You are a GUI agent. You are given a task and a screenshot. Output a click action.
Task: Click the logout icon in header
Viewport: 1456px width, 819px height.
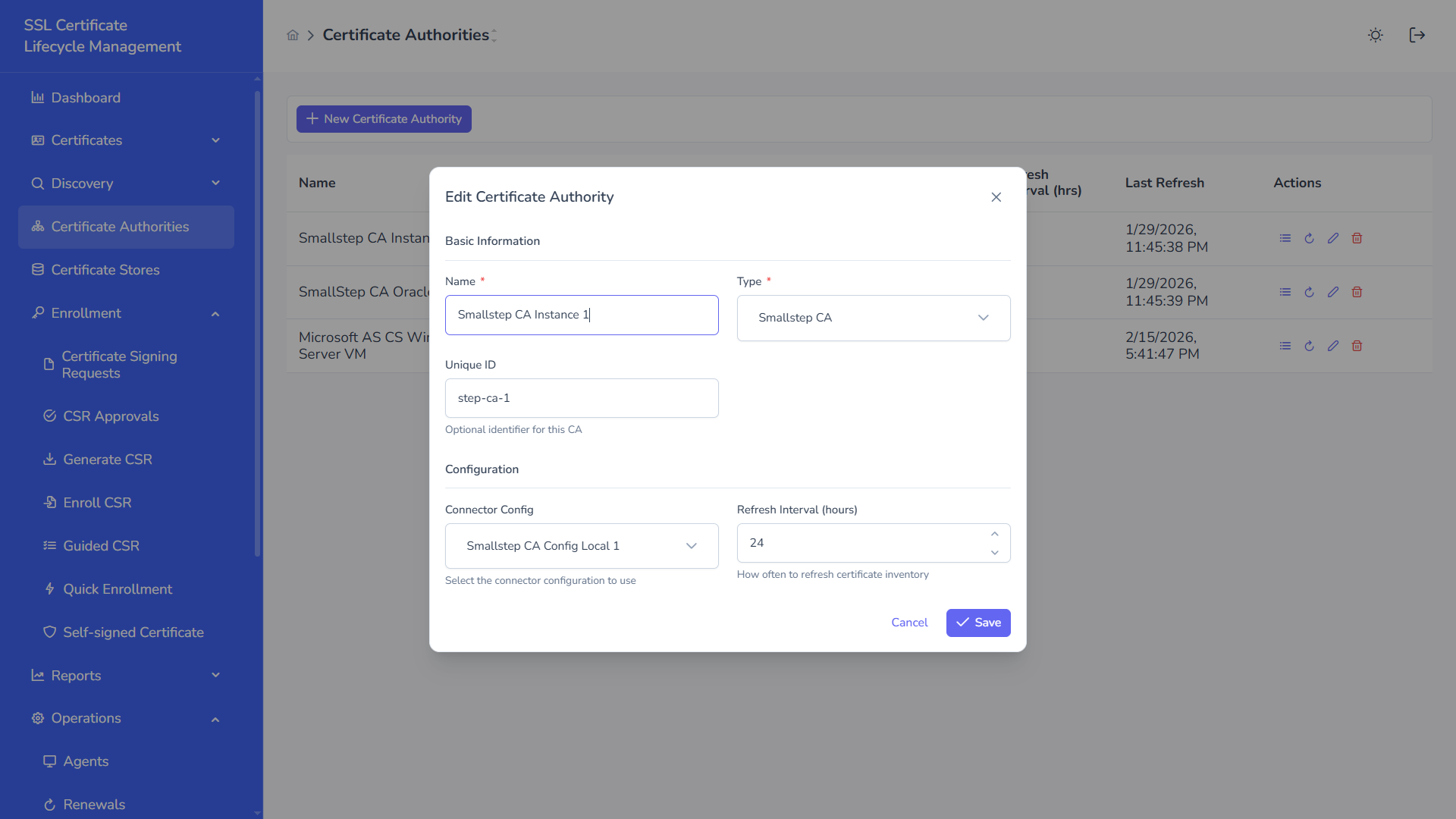tap(1417, 35)
